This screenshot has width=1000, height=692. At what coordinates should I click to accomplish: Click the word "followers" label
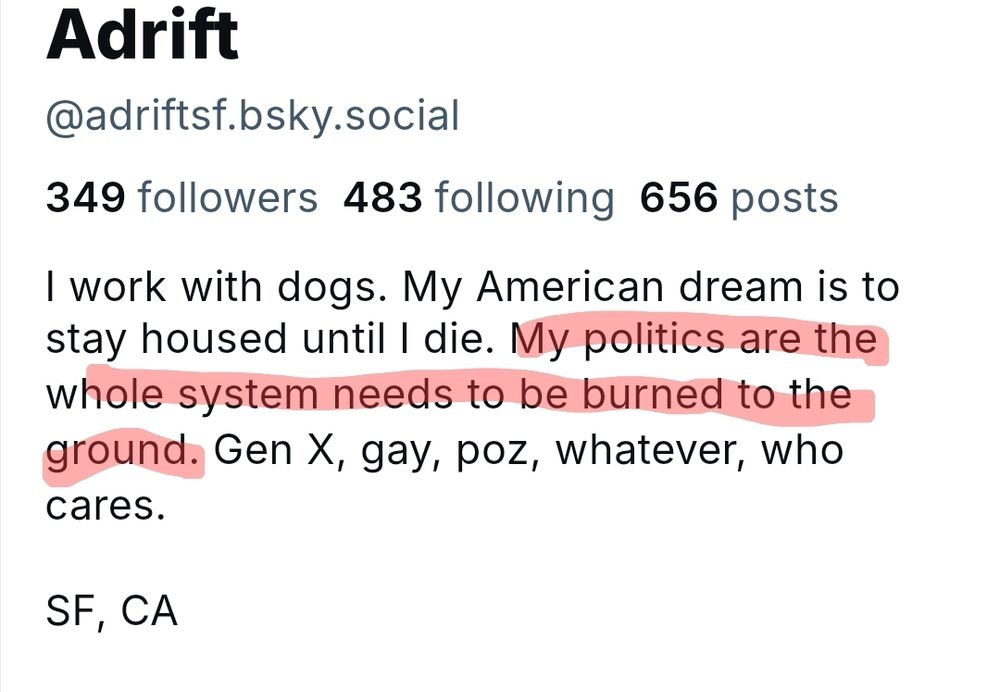tap(227, 197)
